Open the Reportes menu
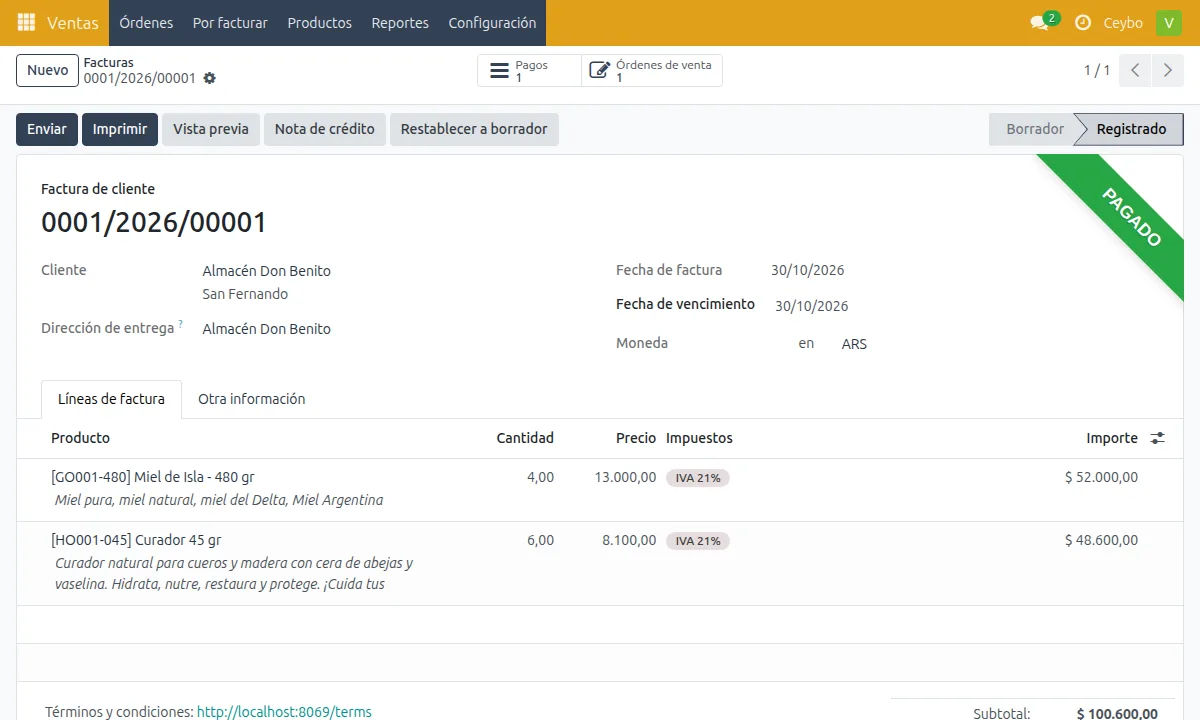This screenshot has width=1200, height=720. 400,23
